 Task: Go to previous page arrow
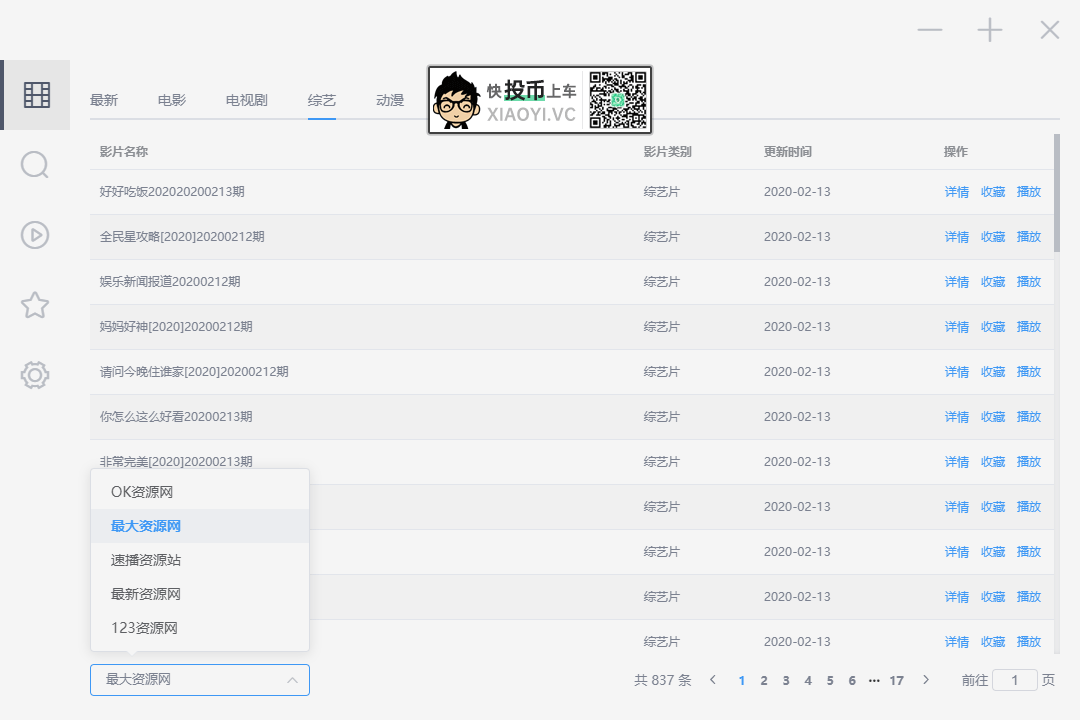[x=713, y=680]
